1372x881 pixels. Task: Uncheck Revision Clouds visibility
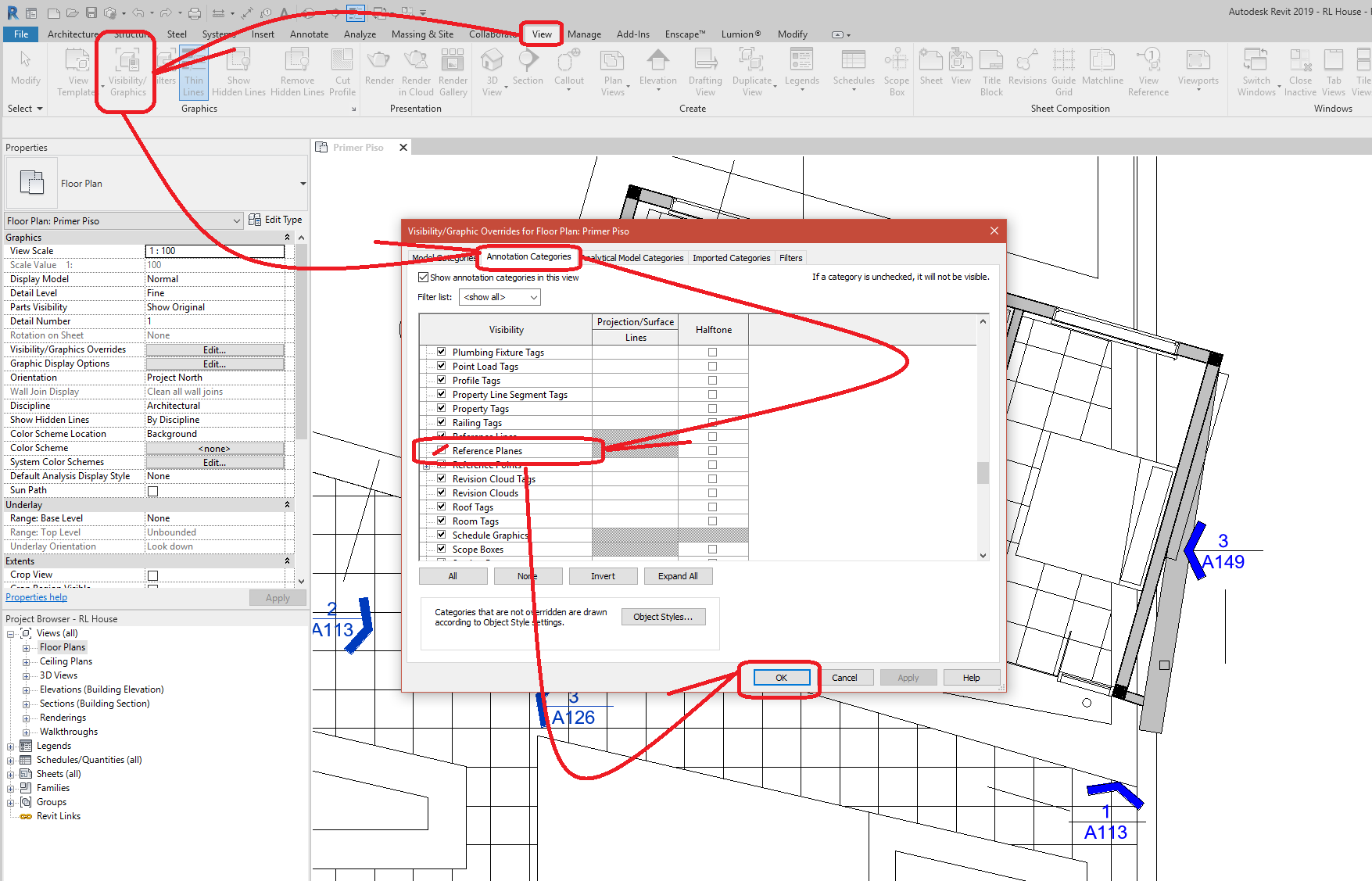(x=441, y=492)
